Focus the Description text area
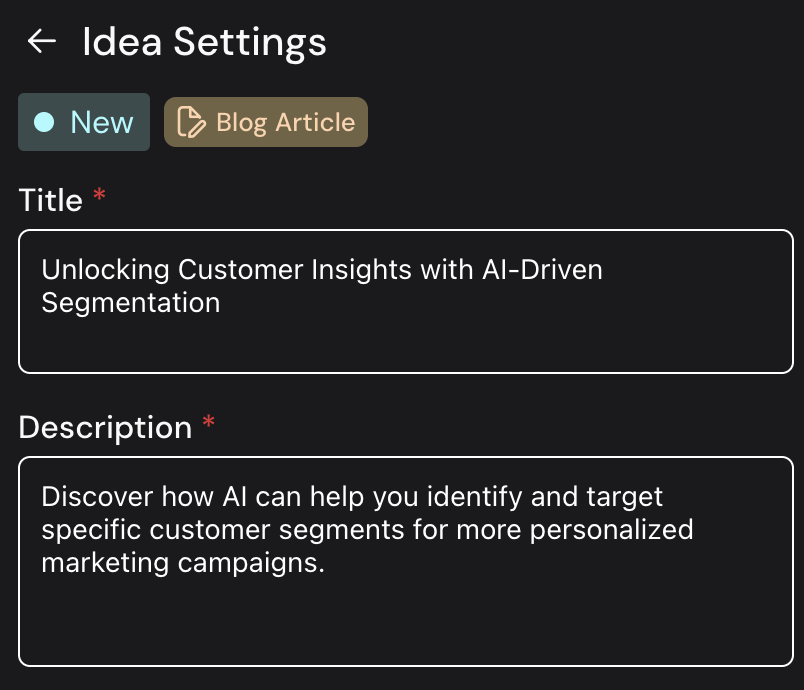804x690 pixels. click(x=405, y=560)
